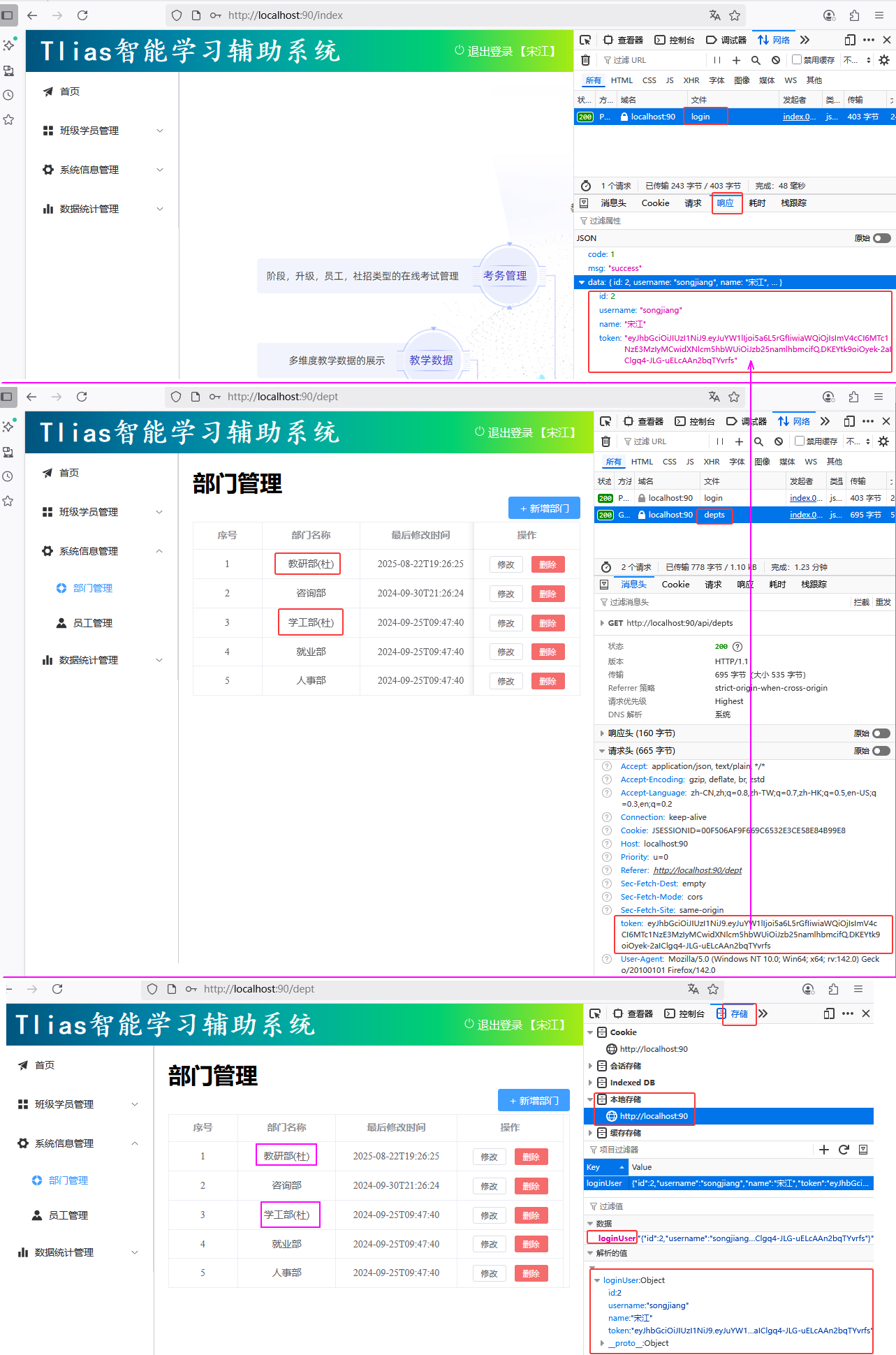Screen dimensions: 896x1355
Task: Click the plus icon beside 项目过滤器
Action: pos(824,1150)
